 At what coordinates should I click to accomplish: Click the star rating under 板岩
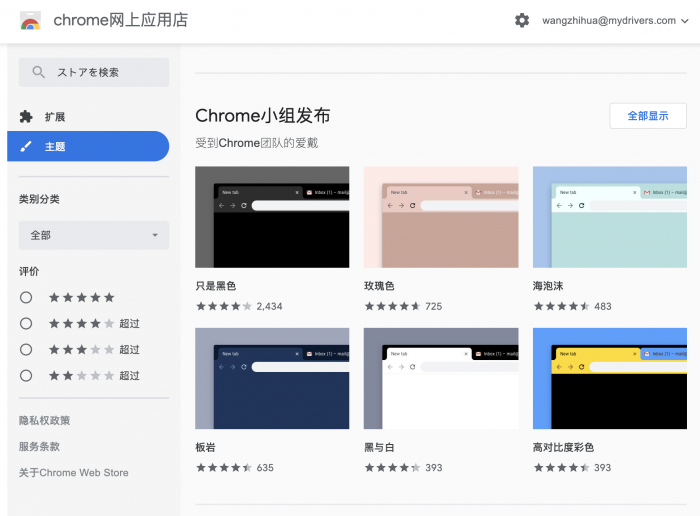click(x=224, y=467)
